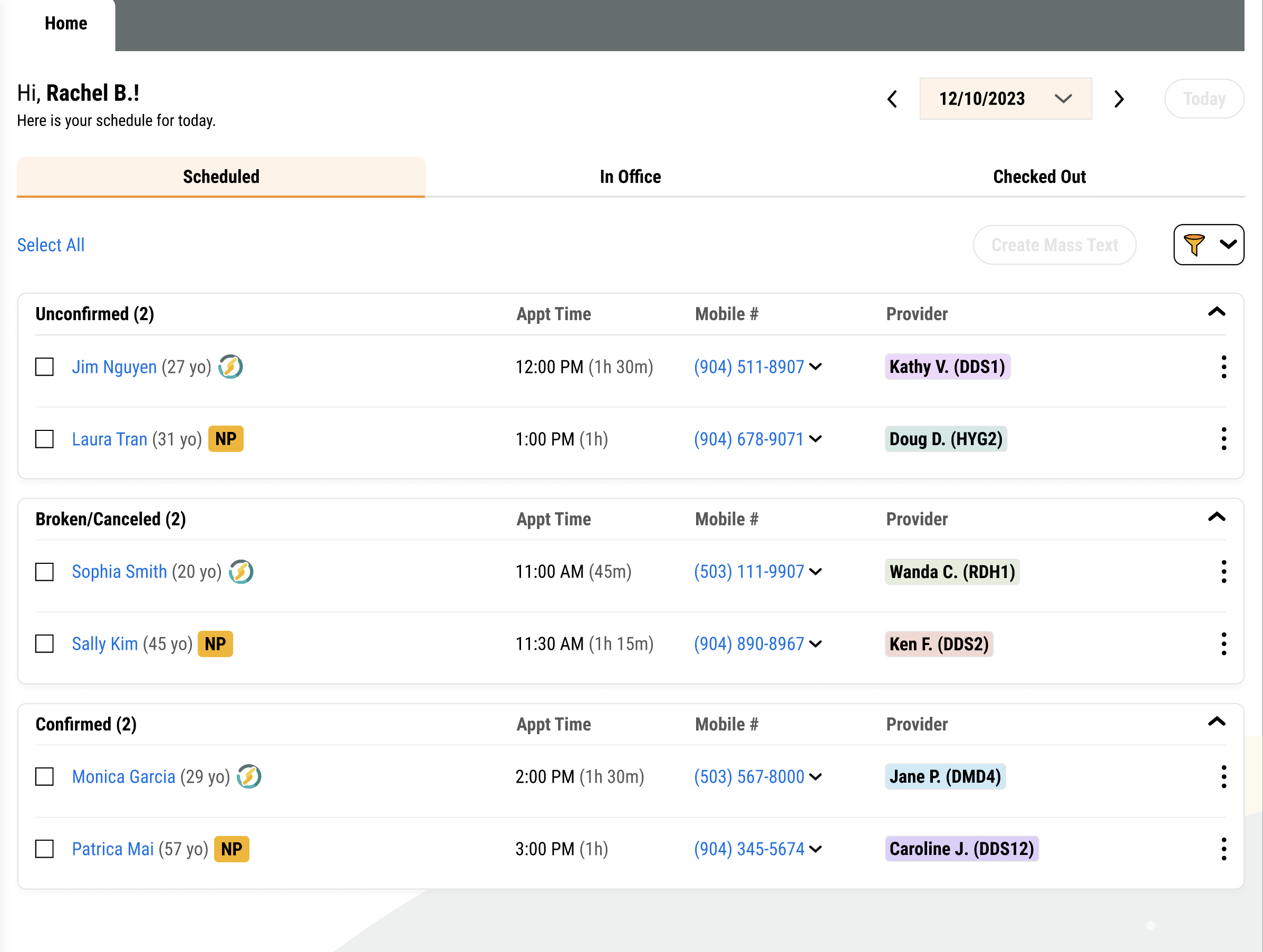Open Laura Tran's patient link

pyautogui.click(x=110, y=439)
